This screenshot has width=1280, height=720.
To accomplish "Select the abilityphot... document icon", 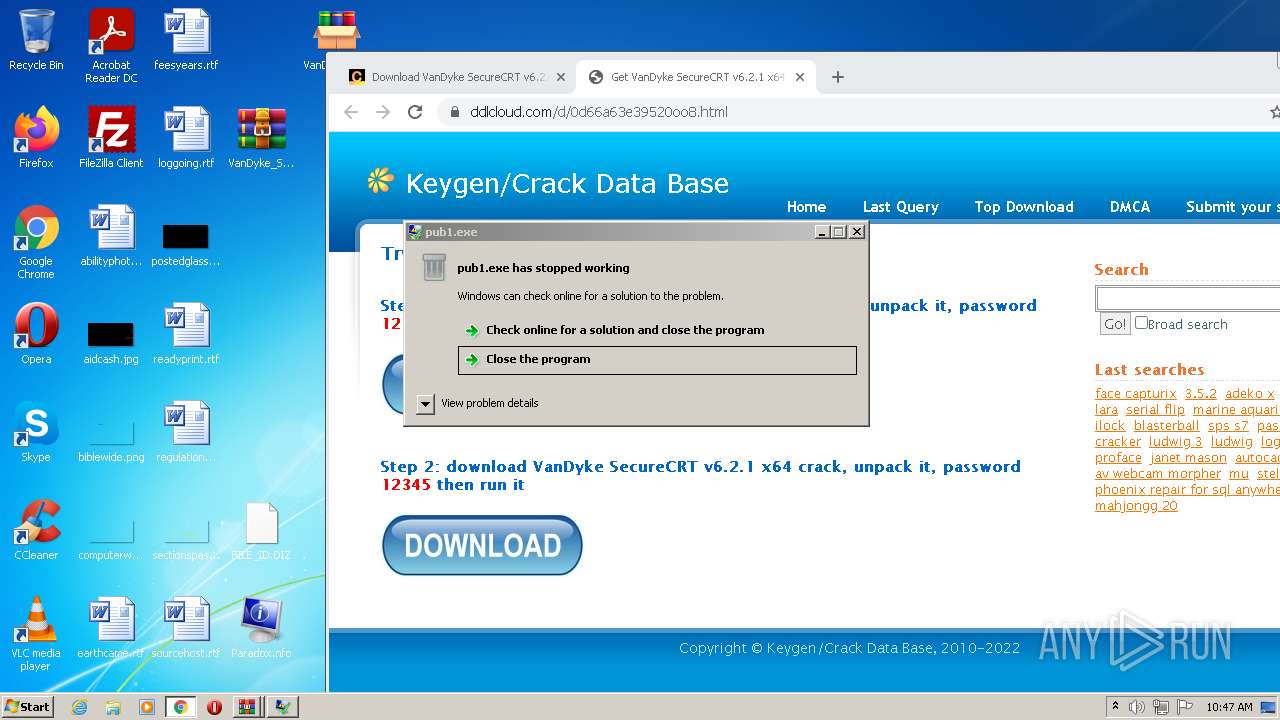I will (111, 236).
